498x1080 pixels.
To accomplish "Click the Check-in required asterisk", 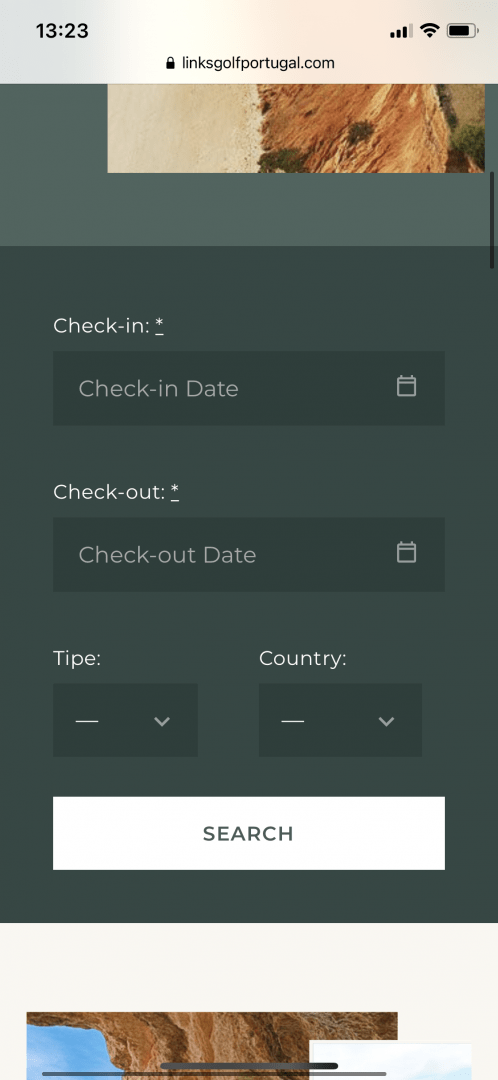I will pos(159,324).
